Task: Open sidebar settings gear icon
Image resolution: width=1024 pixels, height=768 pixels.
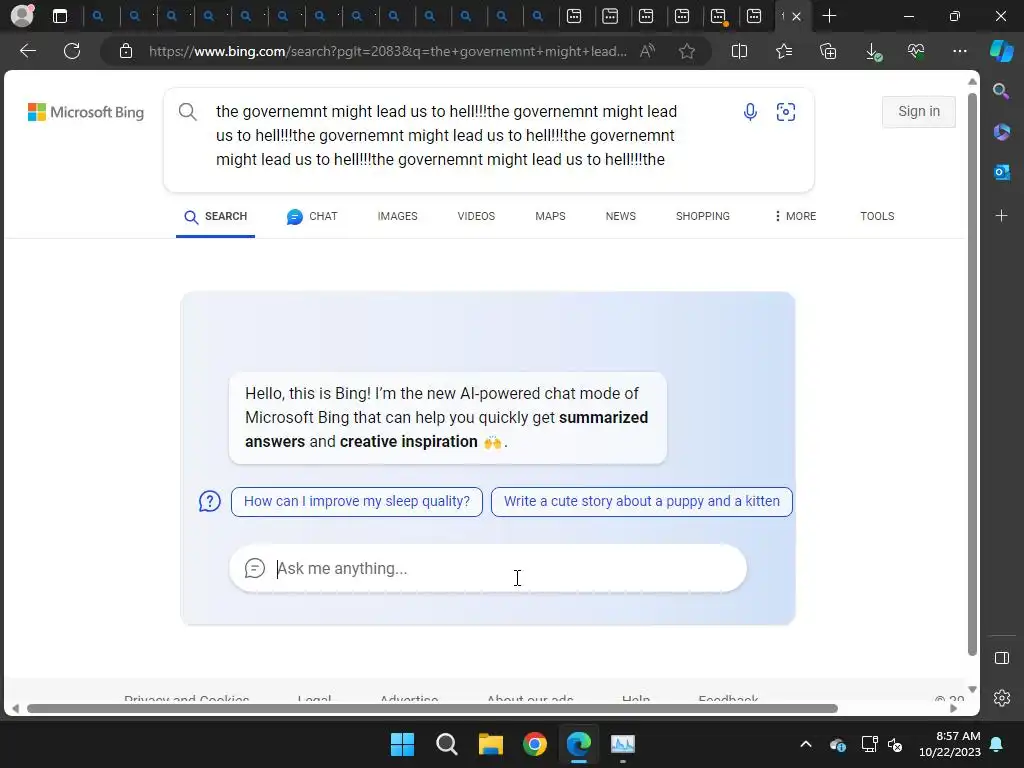Action: (x=1002, y=698)
